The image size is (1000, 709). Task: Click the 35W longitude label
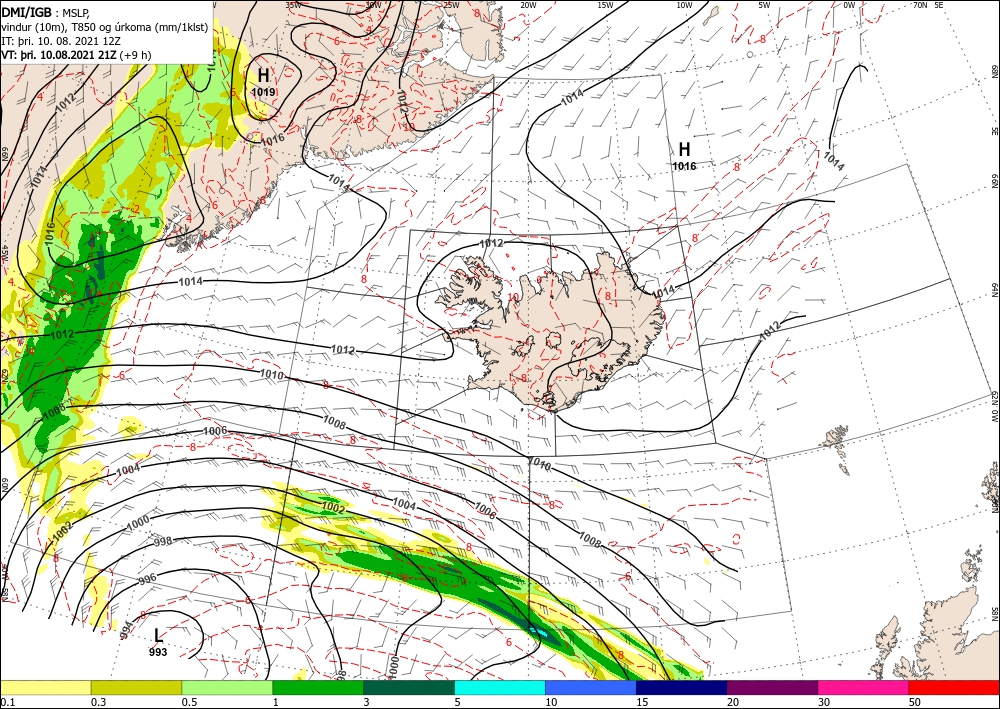[x=293, y=5]
